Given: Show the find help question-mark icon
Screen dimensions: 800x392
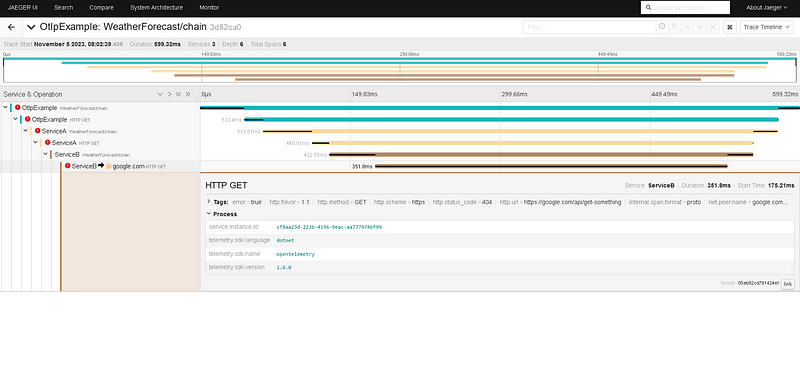Looking at the screenshot, I should [x=662, y=27].
